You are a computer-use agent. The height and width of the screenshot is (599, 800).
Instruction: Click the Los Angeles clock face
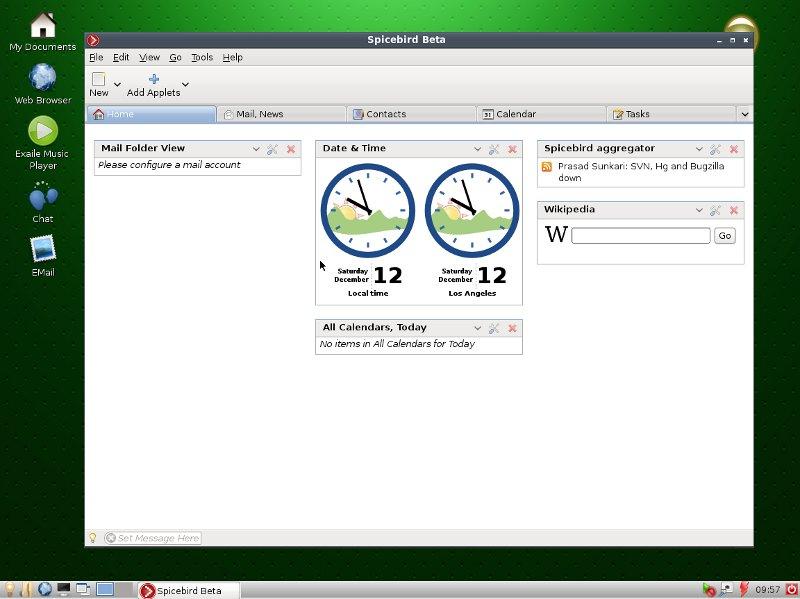click(x=472, y=210)
